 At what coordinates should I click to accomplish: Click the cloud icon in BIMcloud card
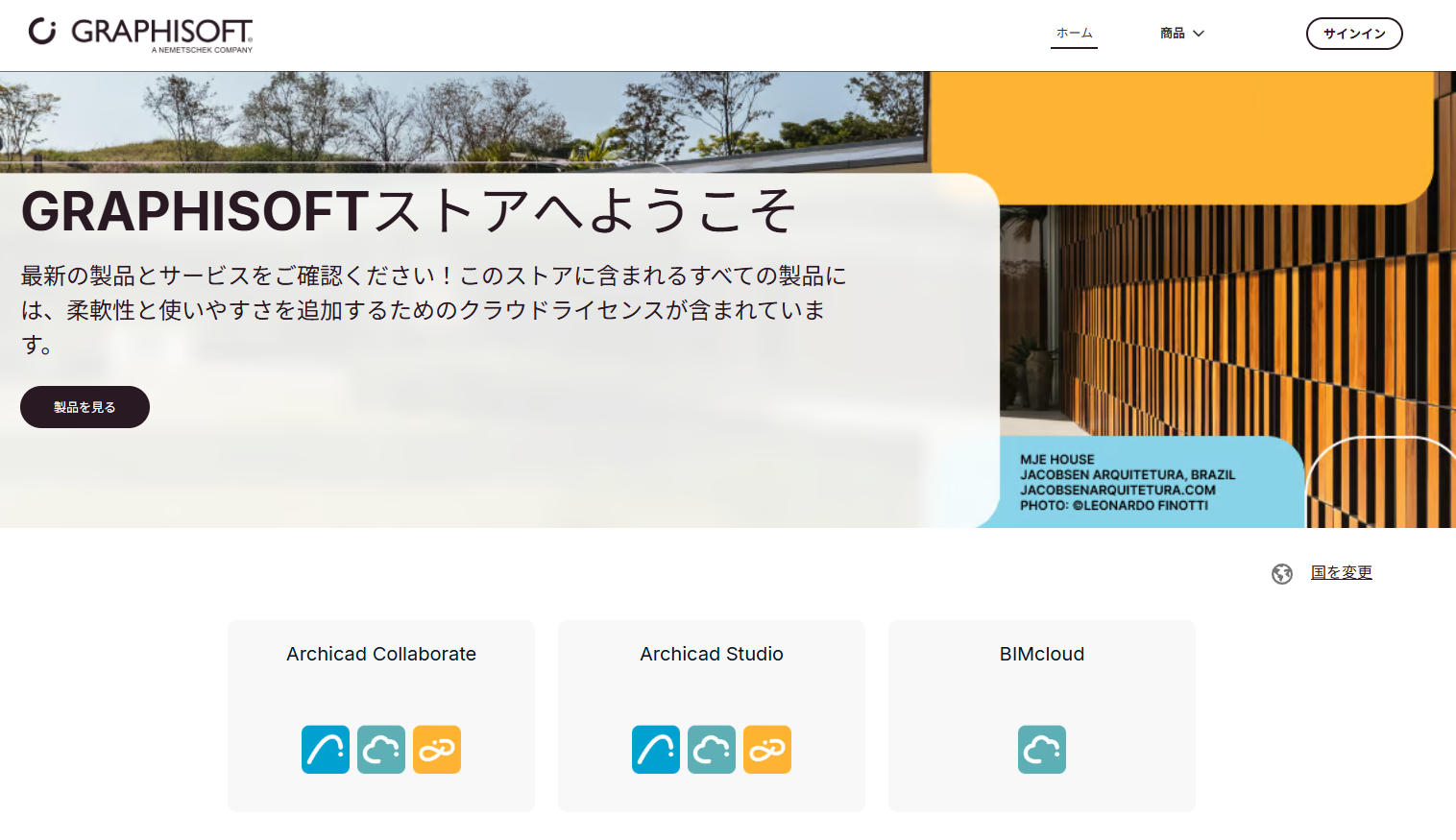[x=1042, y=750]
